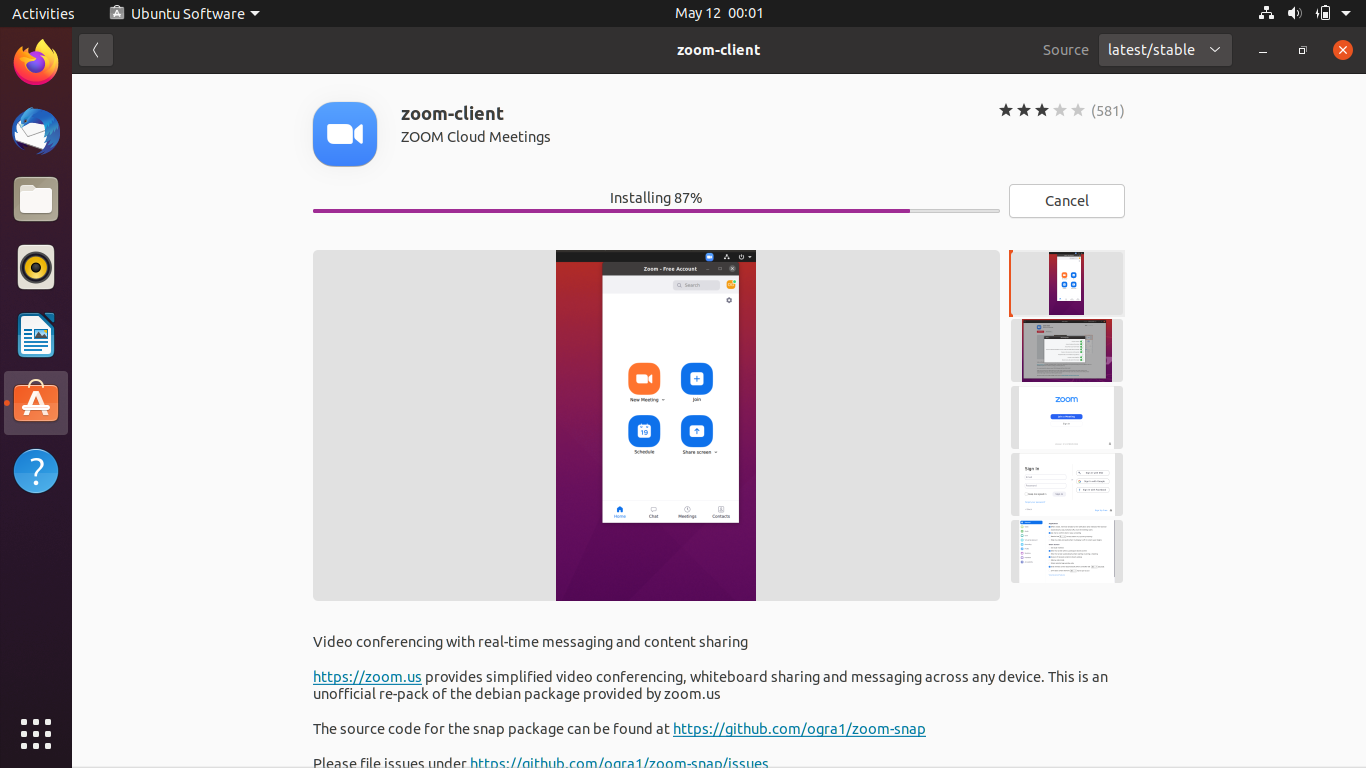Click the wired network tray icon
1366x768 pixels.
[1265, 13]
